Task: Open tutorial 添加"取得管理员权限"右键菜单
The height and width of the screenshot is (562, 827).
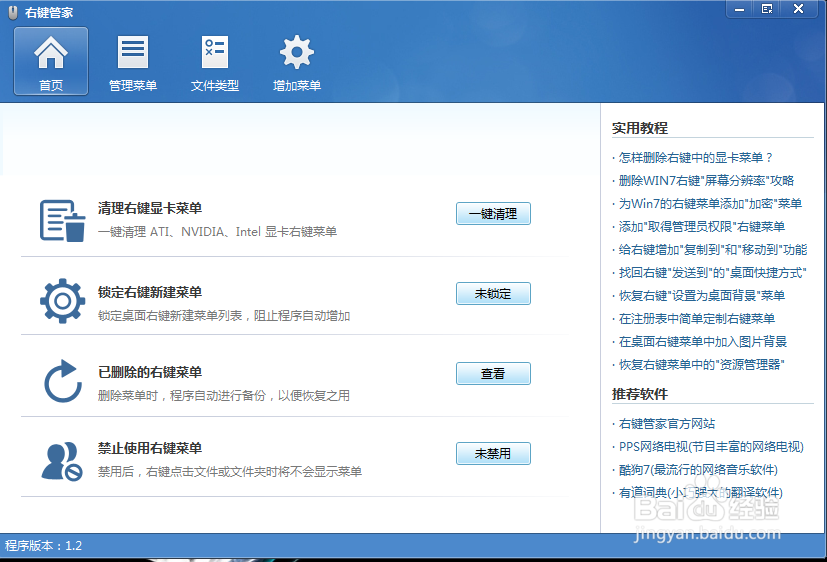Action: 701,227
